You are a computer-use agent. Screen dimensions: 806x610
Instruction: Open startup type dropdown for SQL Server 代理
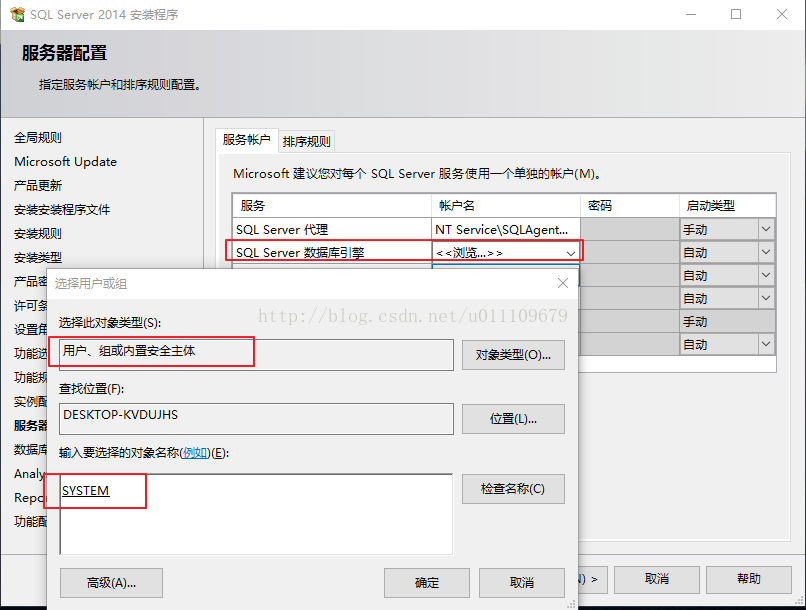(766, 229)
